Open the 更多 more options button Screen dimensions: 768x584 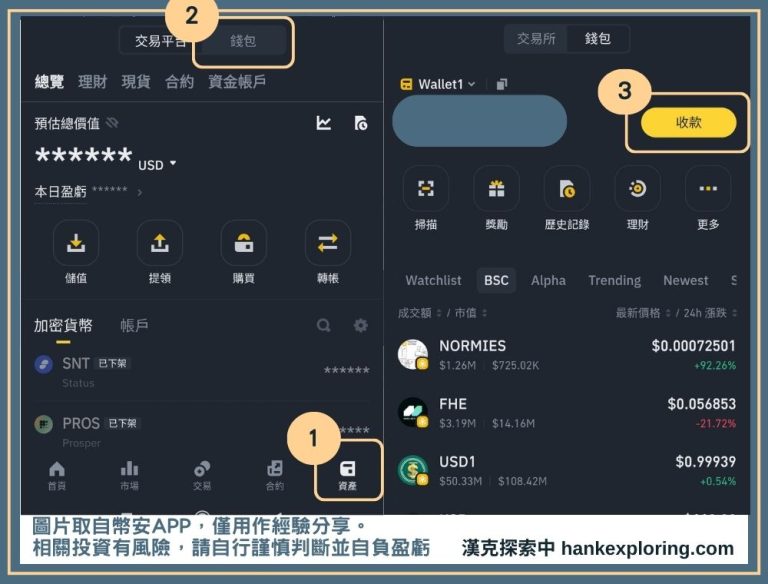708,189
